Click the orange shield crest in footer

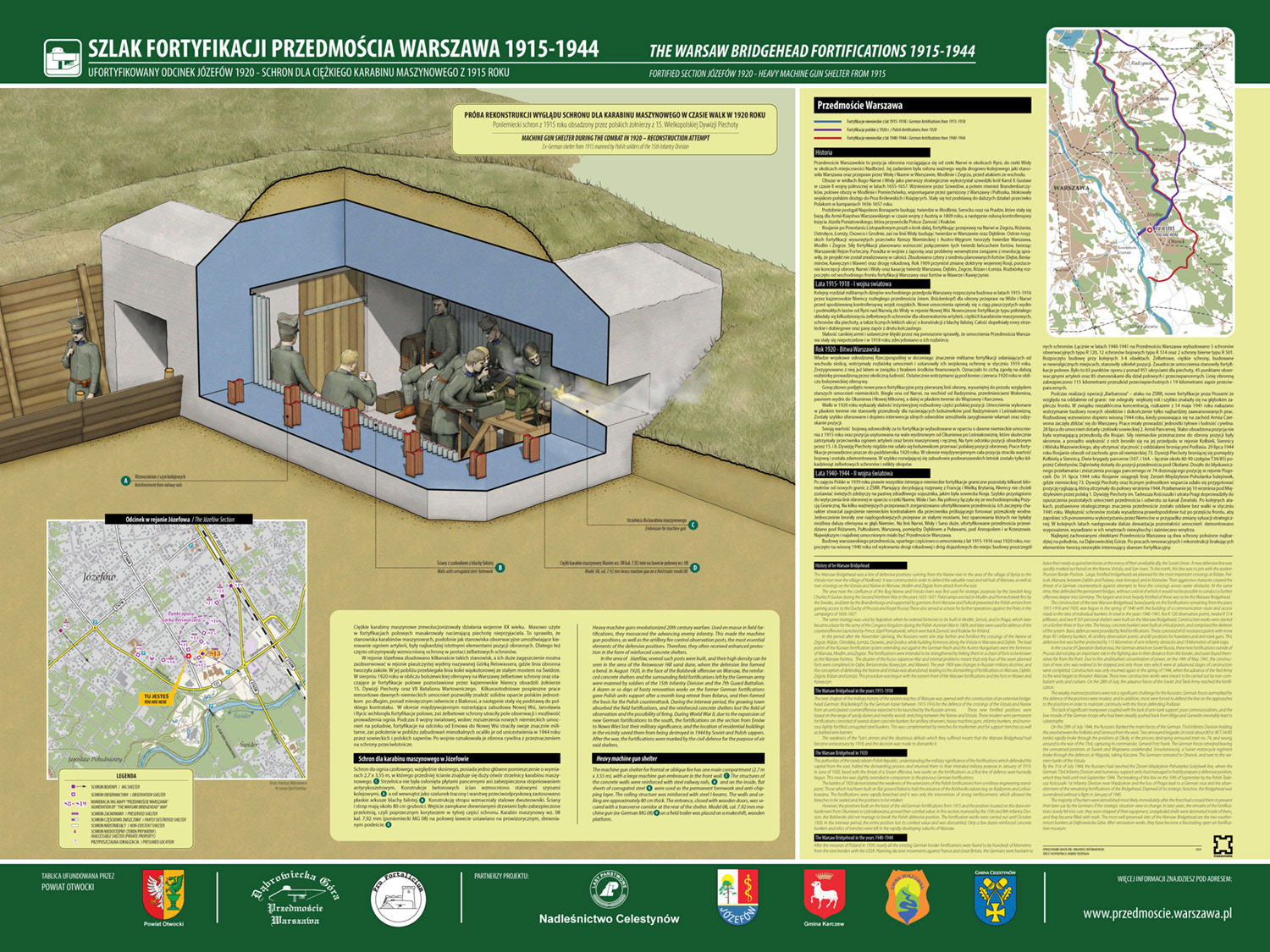907,898
